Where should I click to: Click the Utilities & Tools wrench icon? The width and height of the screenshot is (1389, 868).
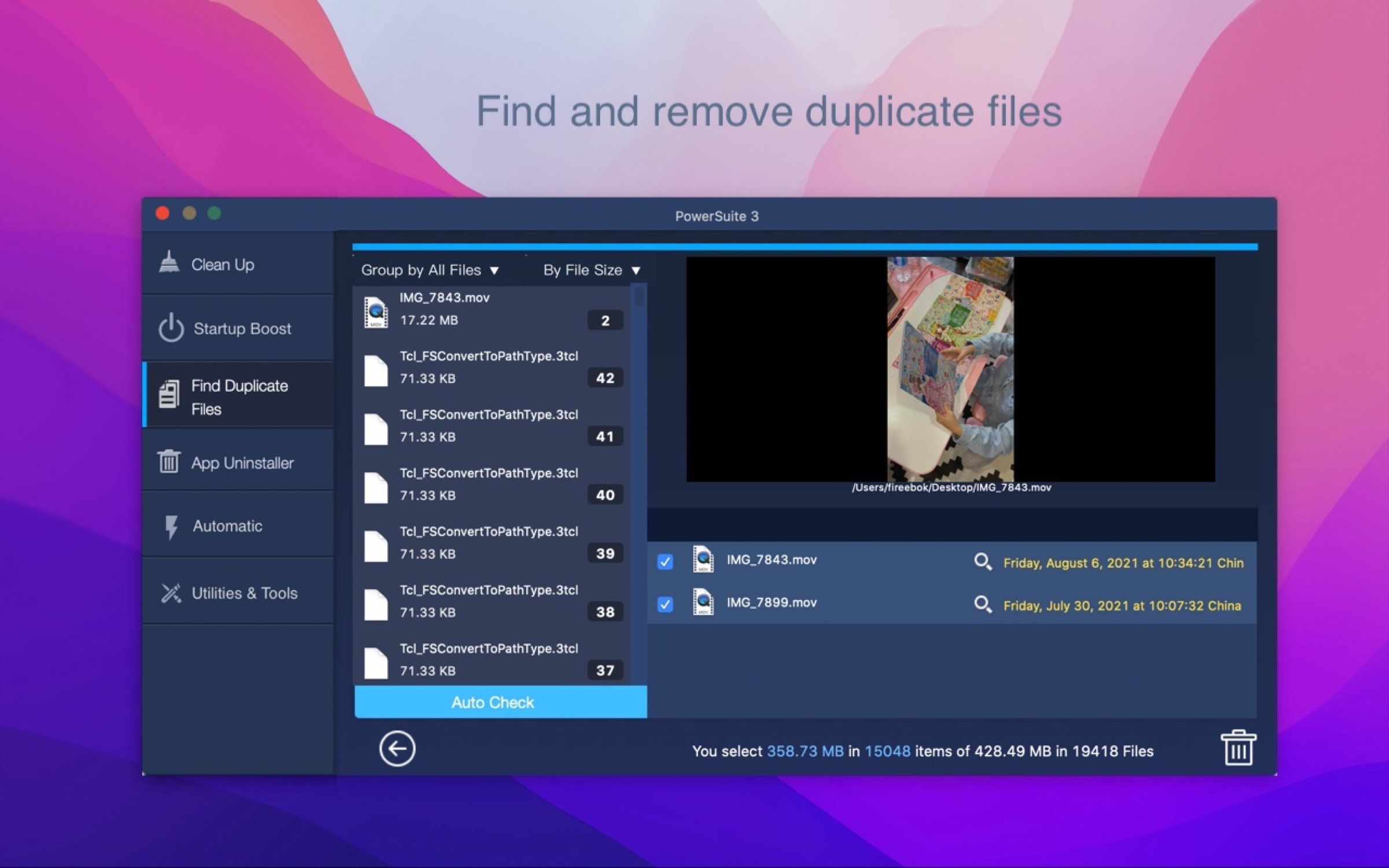(171, 593)
